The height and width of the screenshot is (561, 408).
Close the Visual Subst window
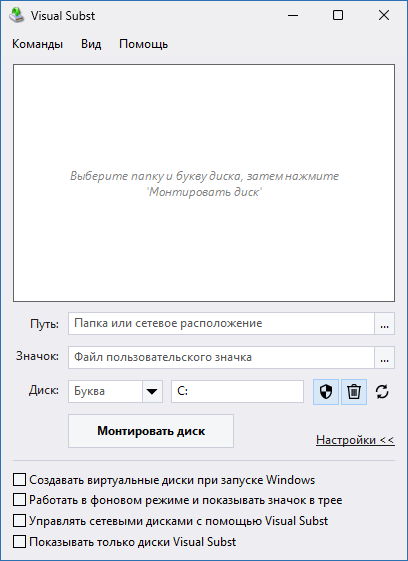pos(384,15)
